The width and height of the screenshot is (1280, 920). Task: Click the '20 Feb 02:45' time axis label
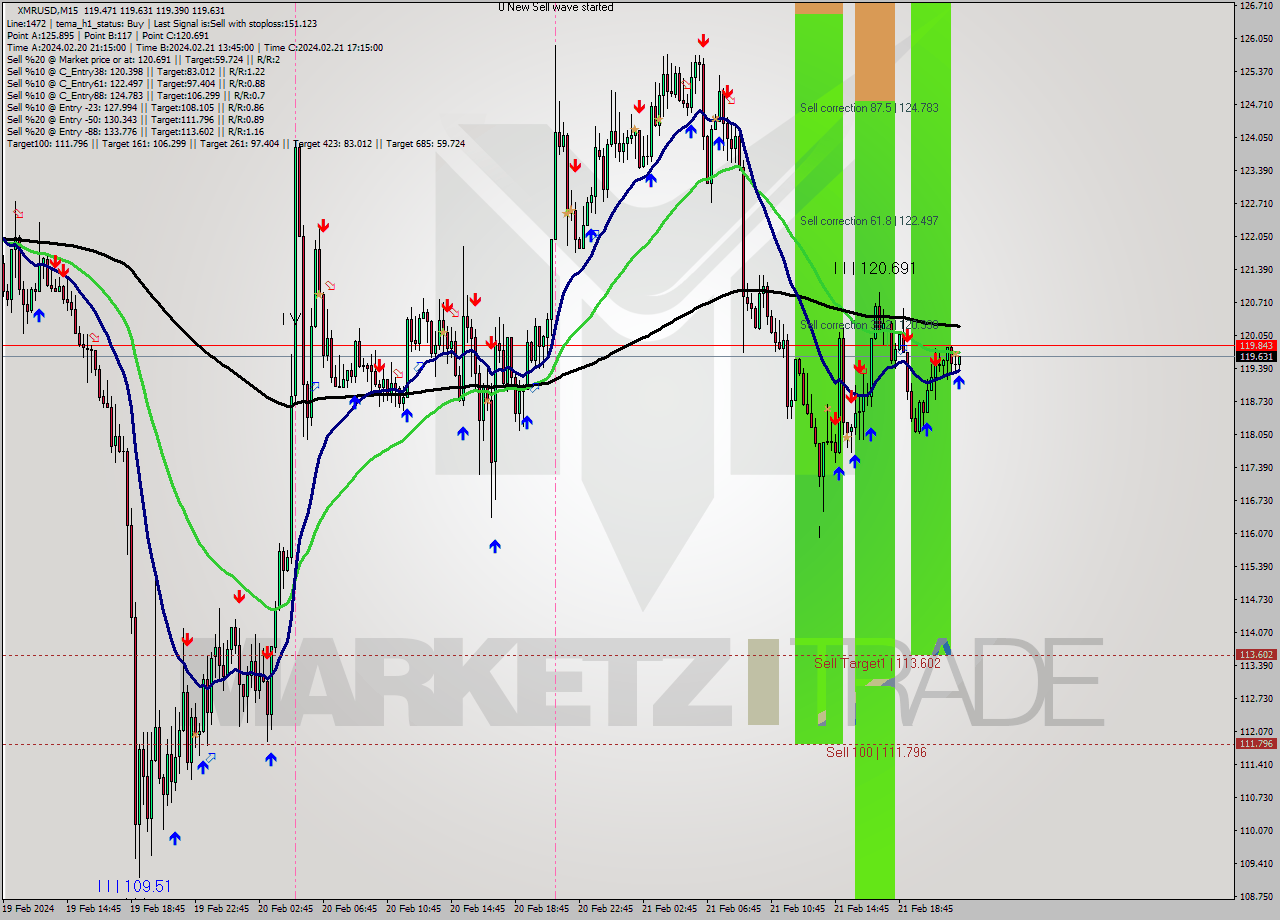coord(285,909)
